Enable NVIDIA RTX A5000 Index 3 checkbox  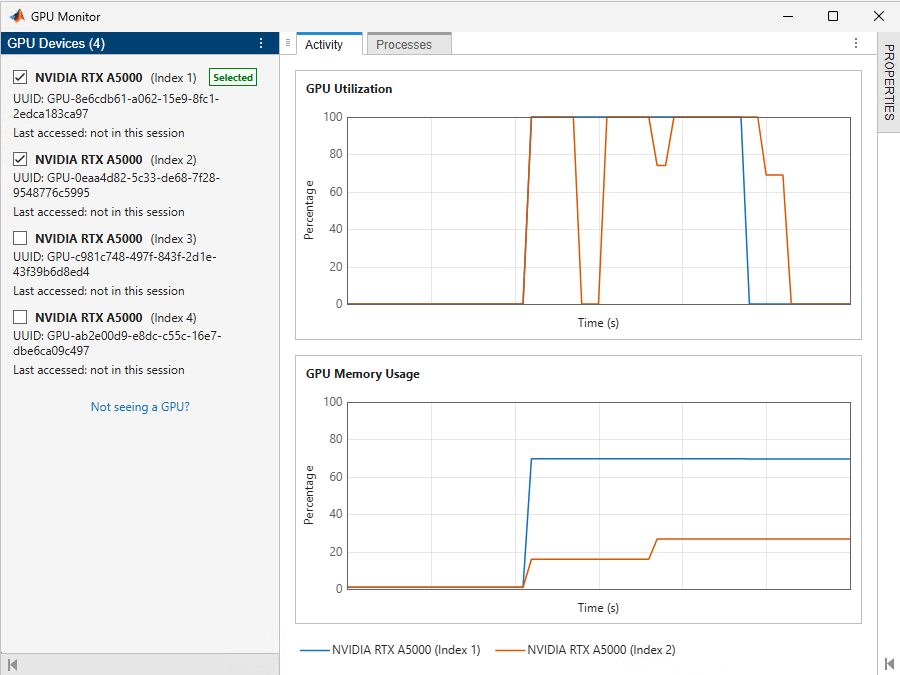click(x=20, y=238)
